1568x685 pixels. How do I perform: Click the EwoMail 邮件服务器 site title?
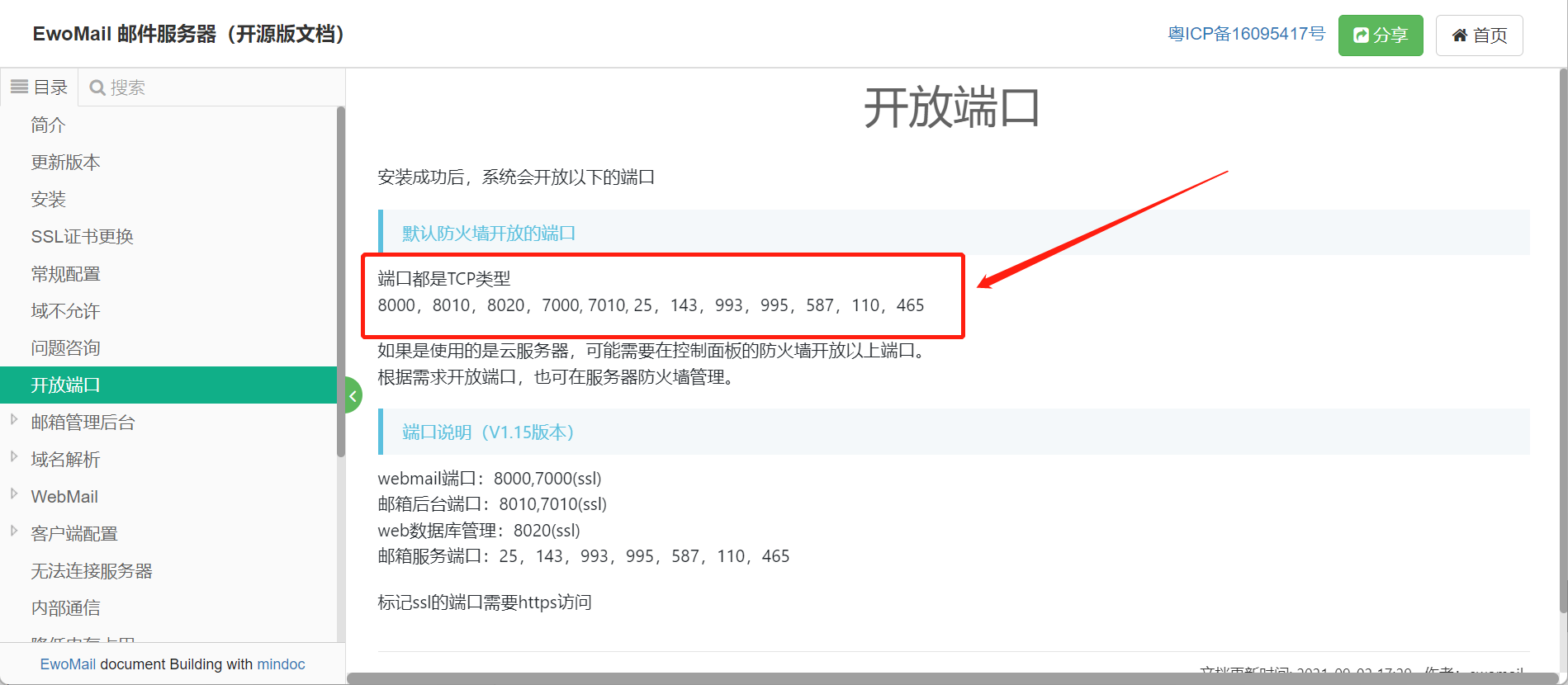(188, 34)
